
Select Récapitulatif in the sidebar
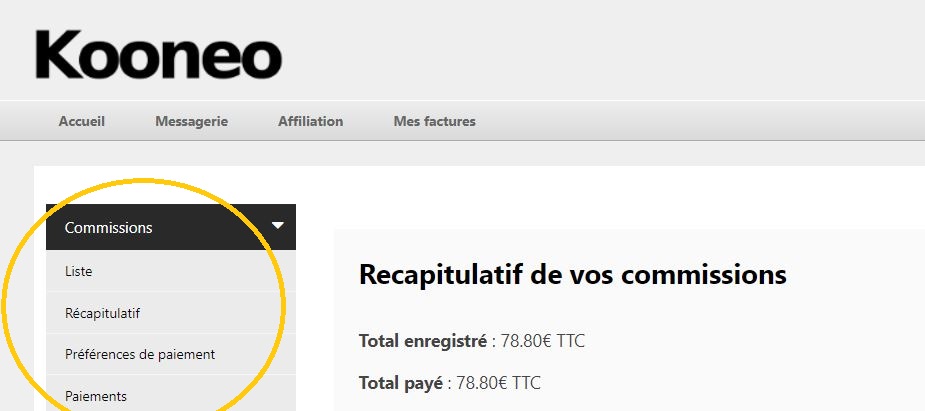(171, 313)
